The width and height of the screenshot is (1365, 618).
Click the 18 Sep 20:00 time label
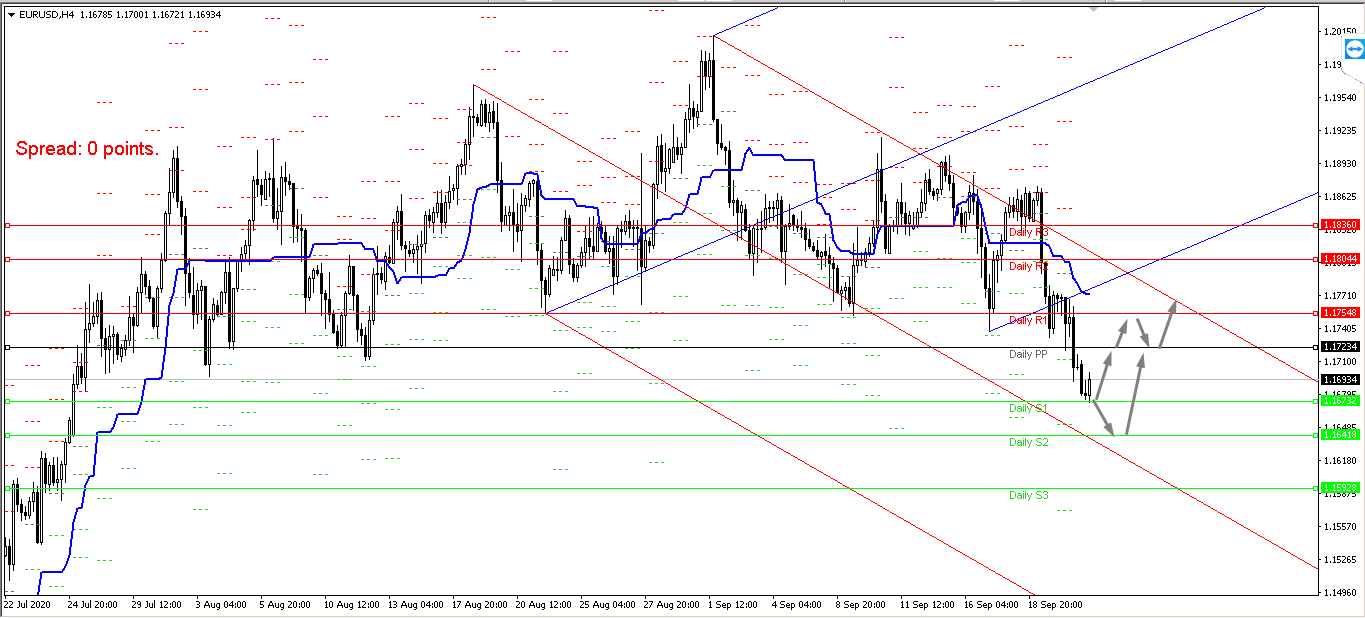[x=1057, y=605]
